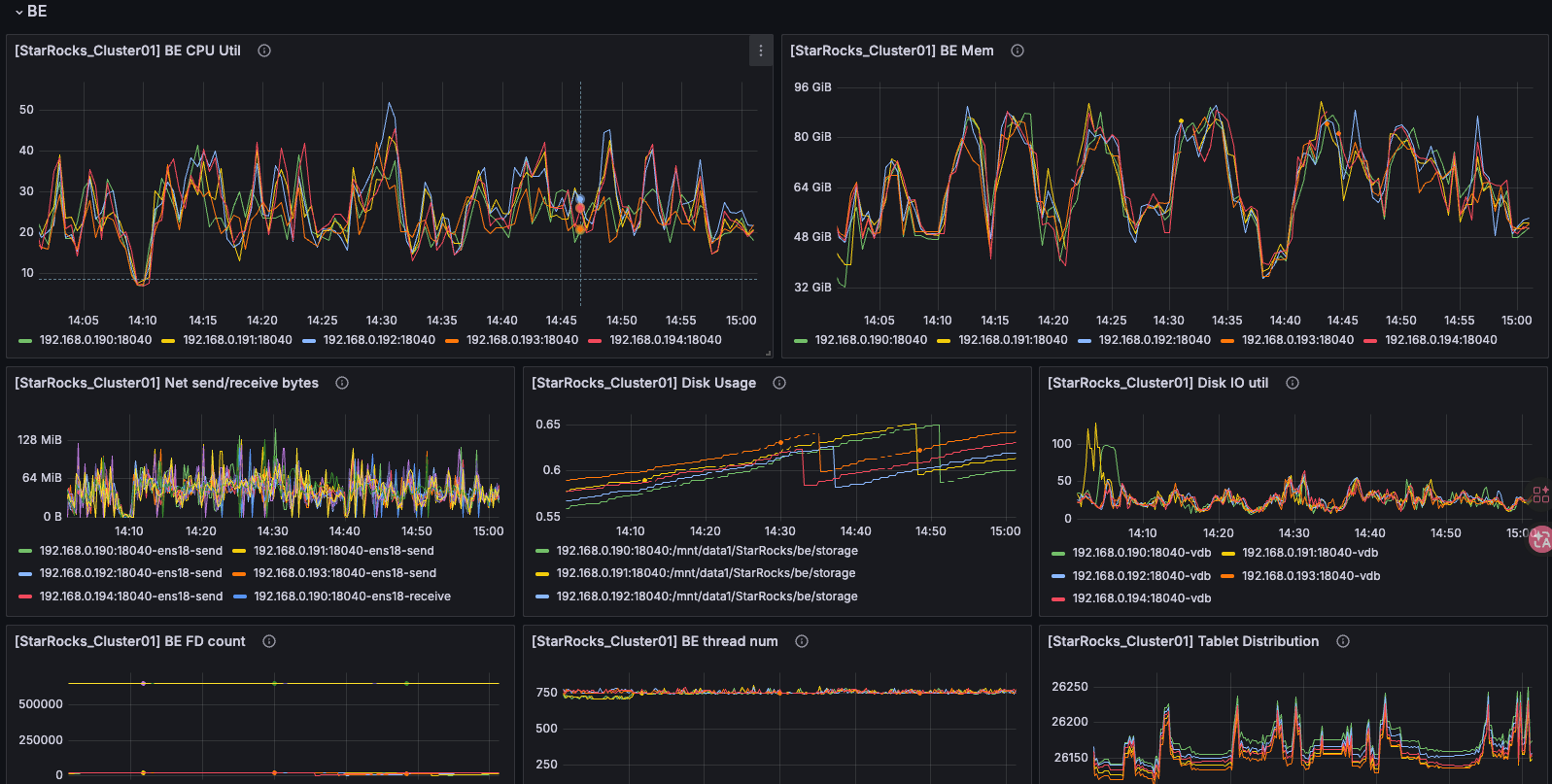Click the BE Mem panel title
This screenshot has width=1552, height=784.
coord(891,51)
